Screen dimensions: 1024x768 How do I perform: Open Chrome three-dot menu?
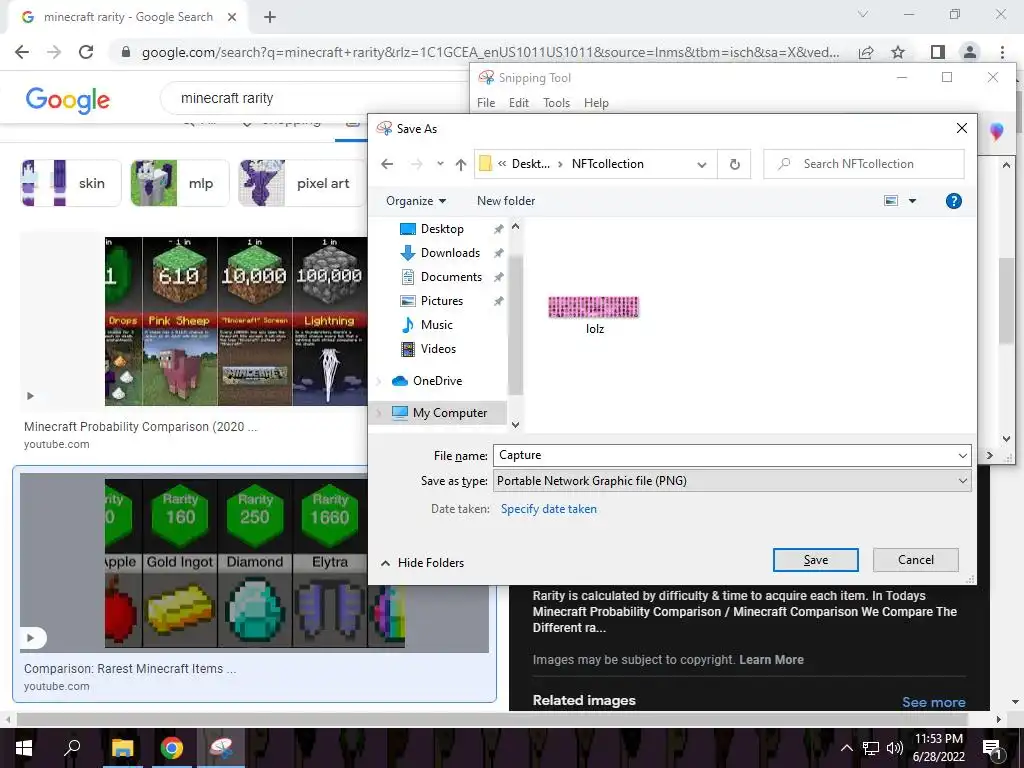[x=1002, y=52]
